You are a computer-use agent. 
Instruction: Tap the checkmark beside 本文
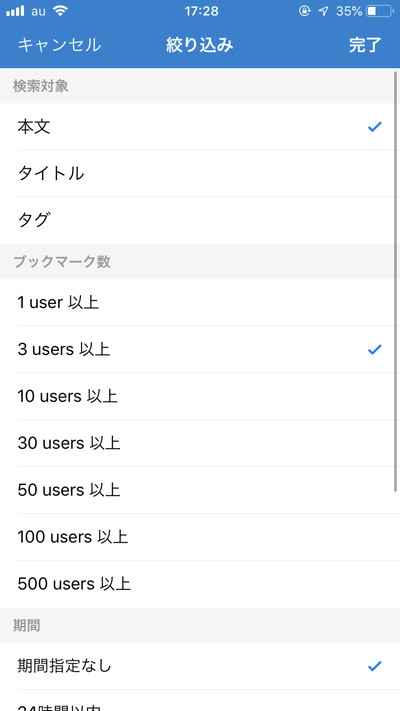[x=375, y=127]
